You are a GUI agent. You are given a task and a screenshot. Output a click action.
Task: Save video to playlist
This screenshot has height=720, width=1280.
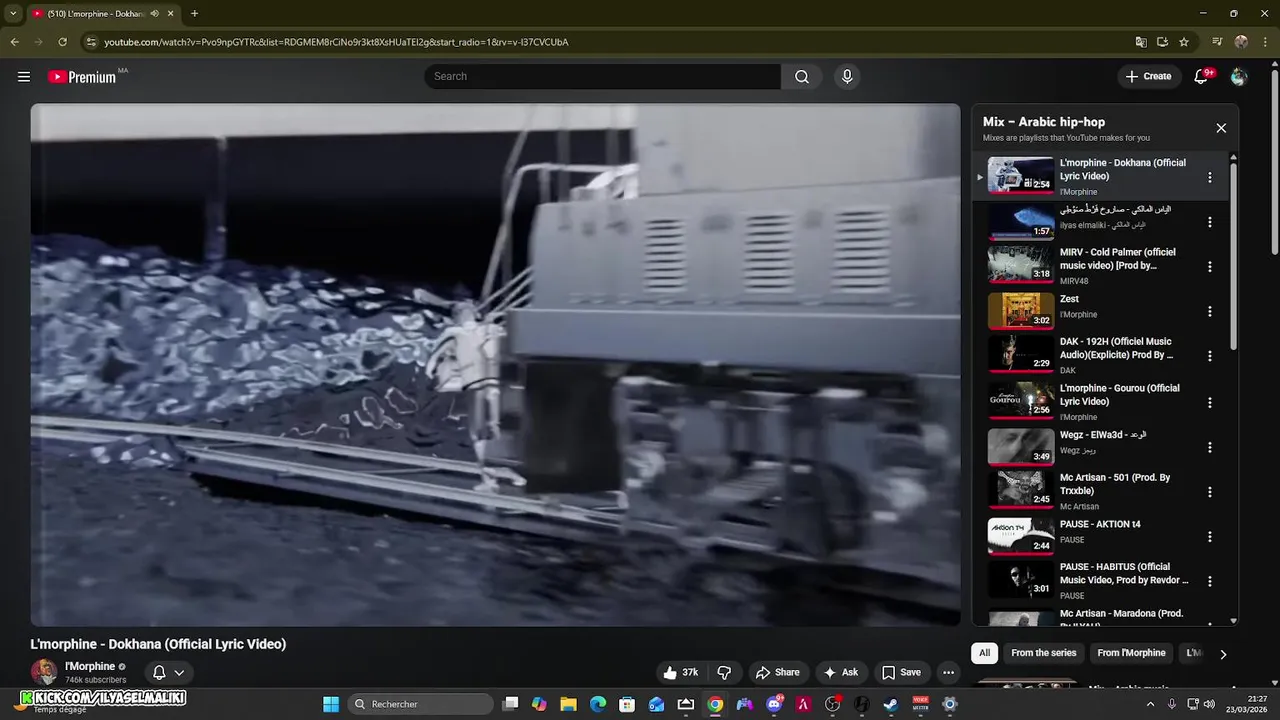(901, 673)
